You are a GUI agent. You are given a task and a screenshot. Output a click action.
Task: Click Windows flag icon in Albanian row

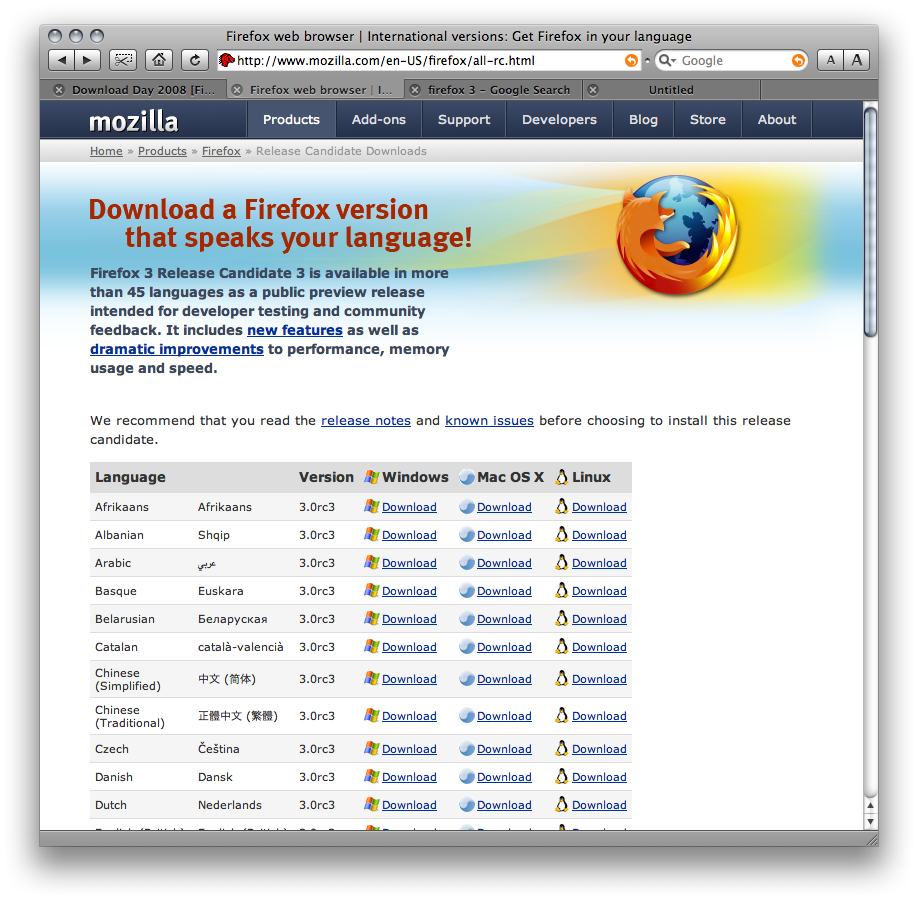(371, 535)
